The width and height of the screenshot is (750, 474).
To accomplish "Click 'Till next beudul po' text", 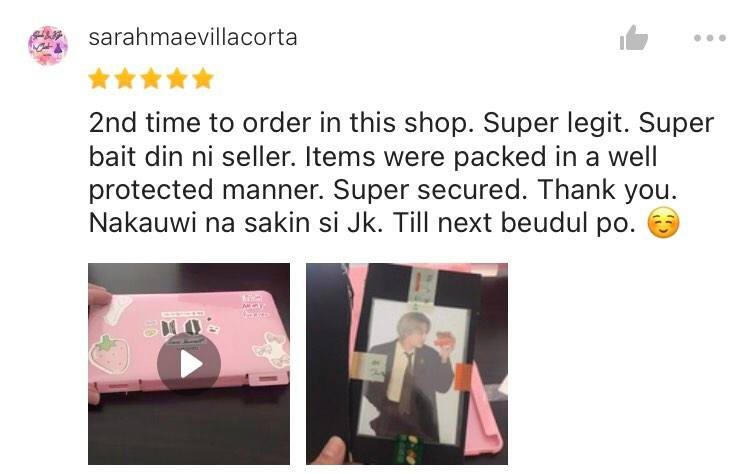I will [514, 223].
